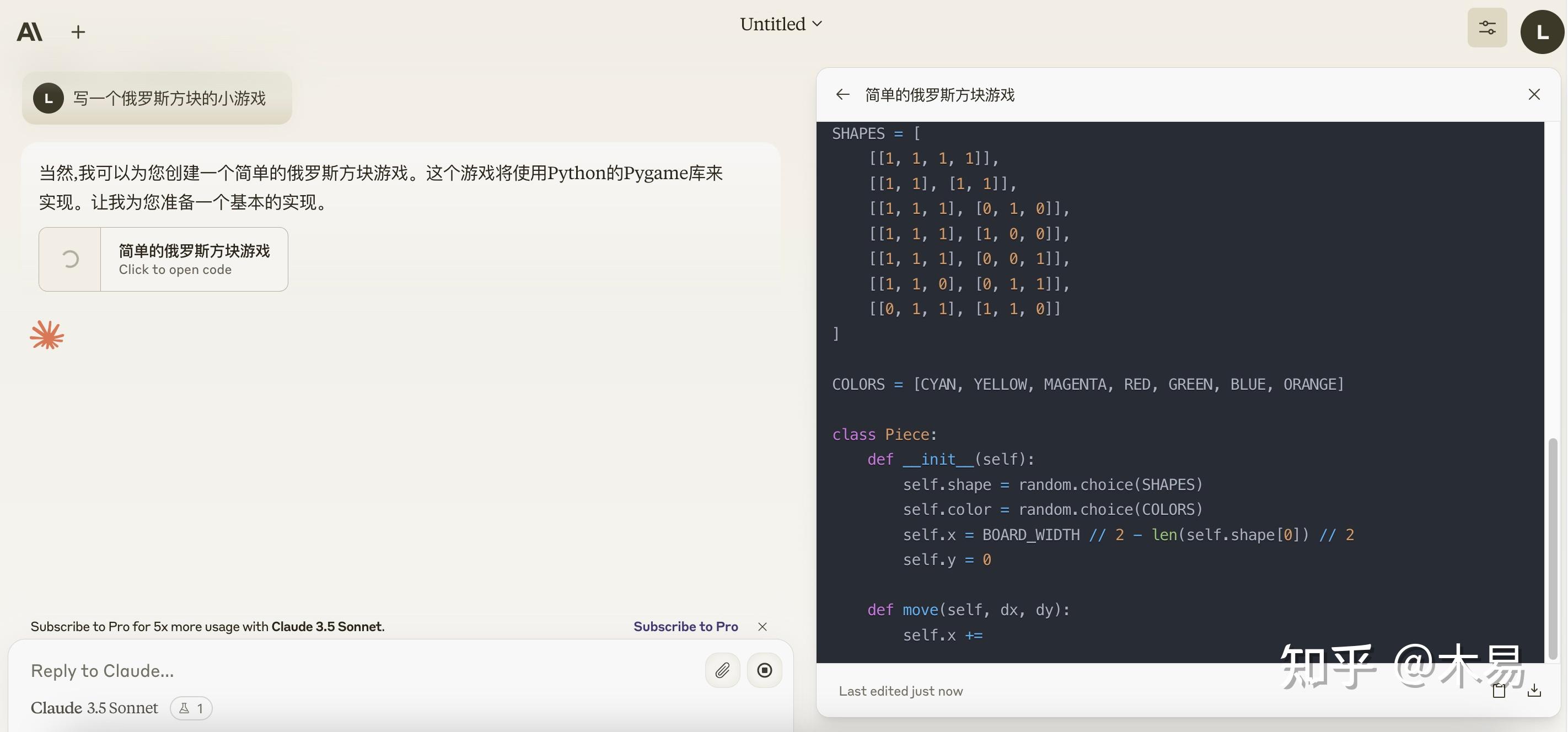Toggle the feature preview flask badge

[x=191, y=708]
